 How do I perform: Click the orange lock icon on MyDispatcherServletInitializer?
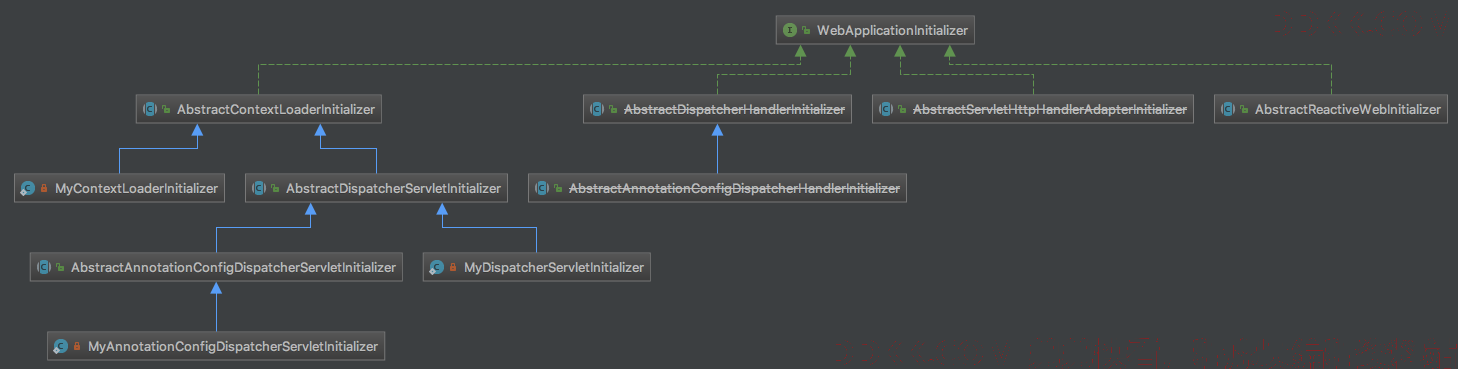[x=453, y=268]
